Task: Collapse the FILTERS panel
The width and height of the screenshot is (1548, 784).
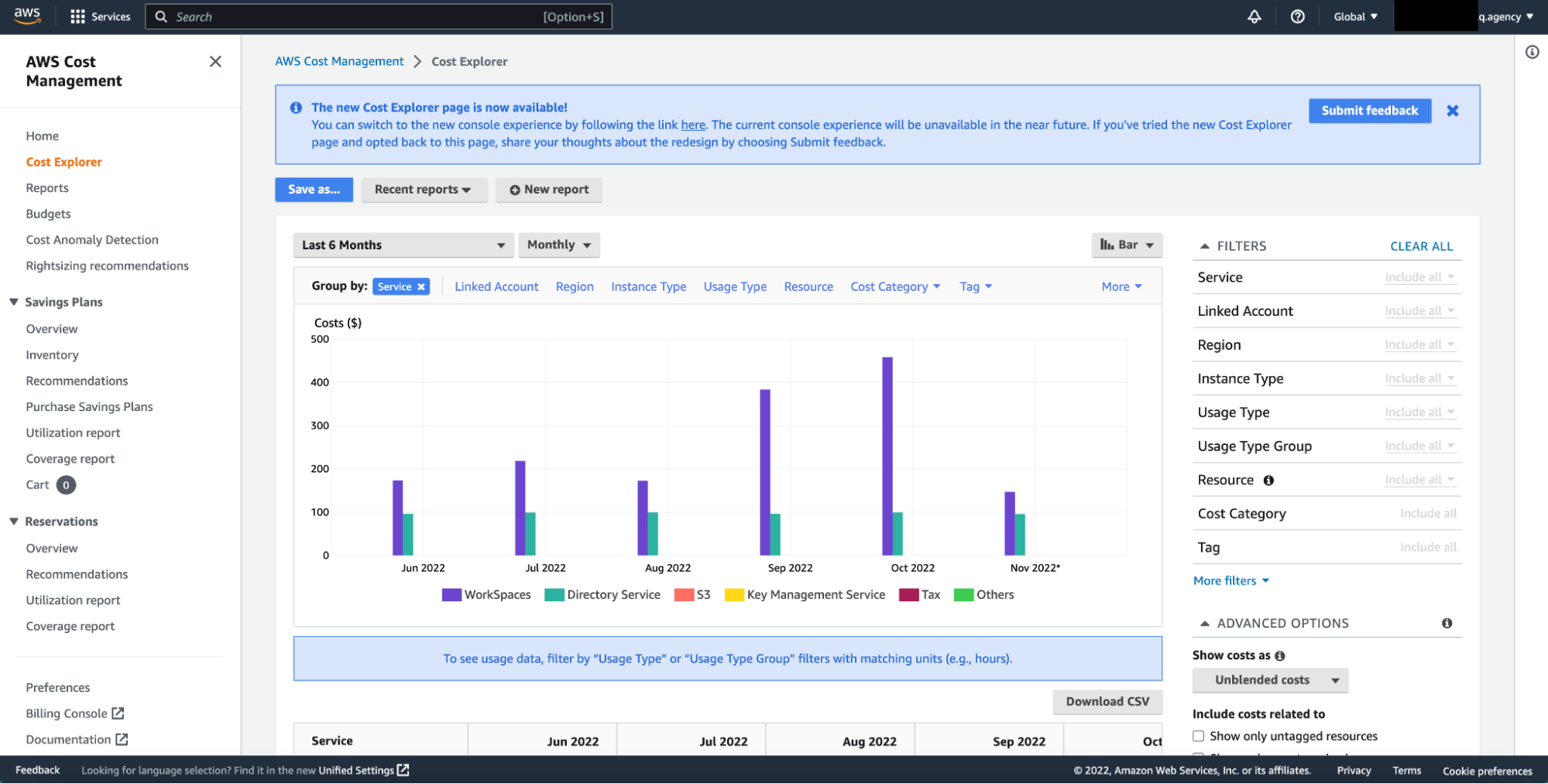Action: [1204, 246]
